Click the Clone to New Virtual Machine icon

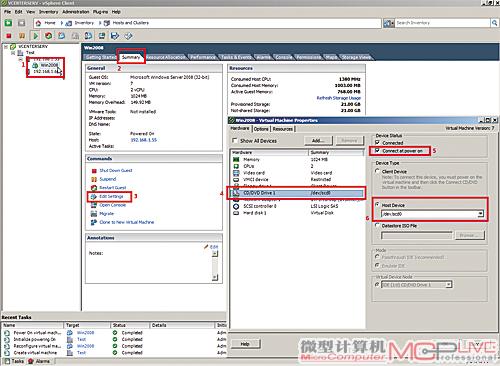94,222
